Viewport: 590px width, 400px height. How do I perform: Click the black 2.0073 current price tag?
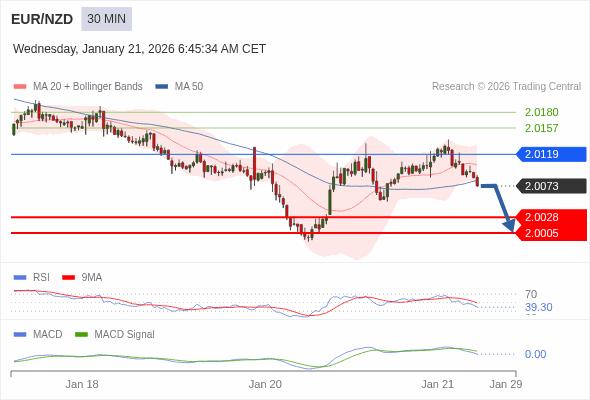[x=551, y=186]
